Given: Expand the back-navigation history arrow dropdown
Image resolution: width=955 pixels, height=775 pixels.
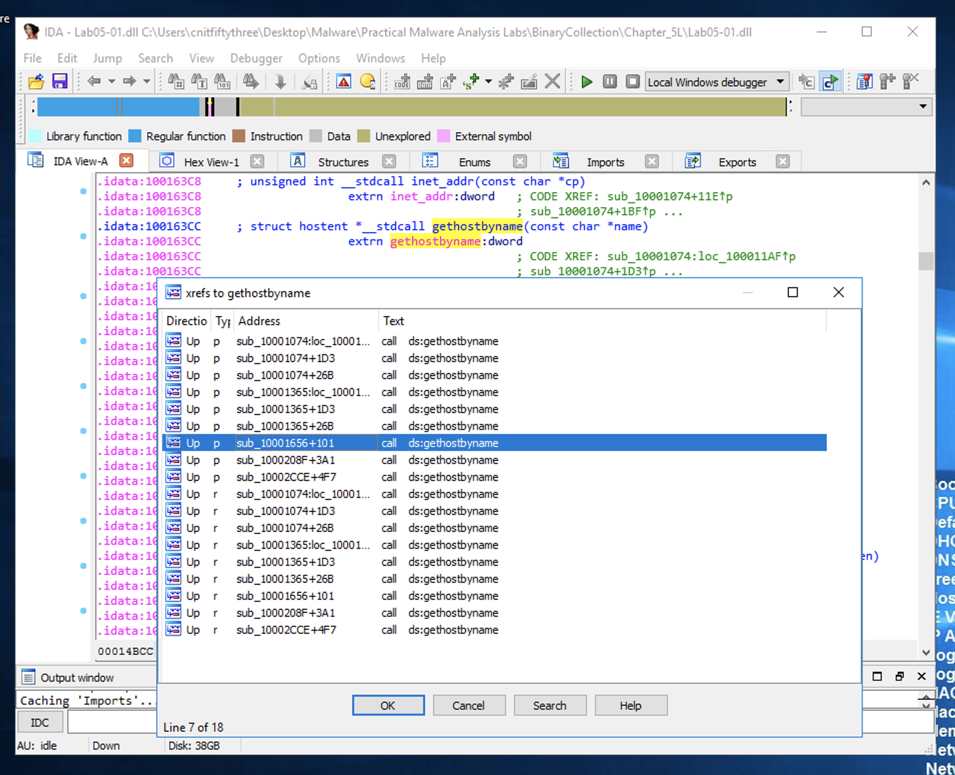Looking at the screenshot, I should [x=112, y=82].
